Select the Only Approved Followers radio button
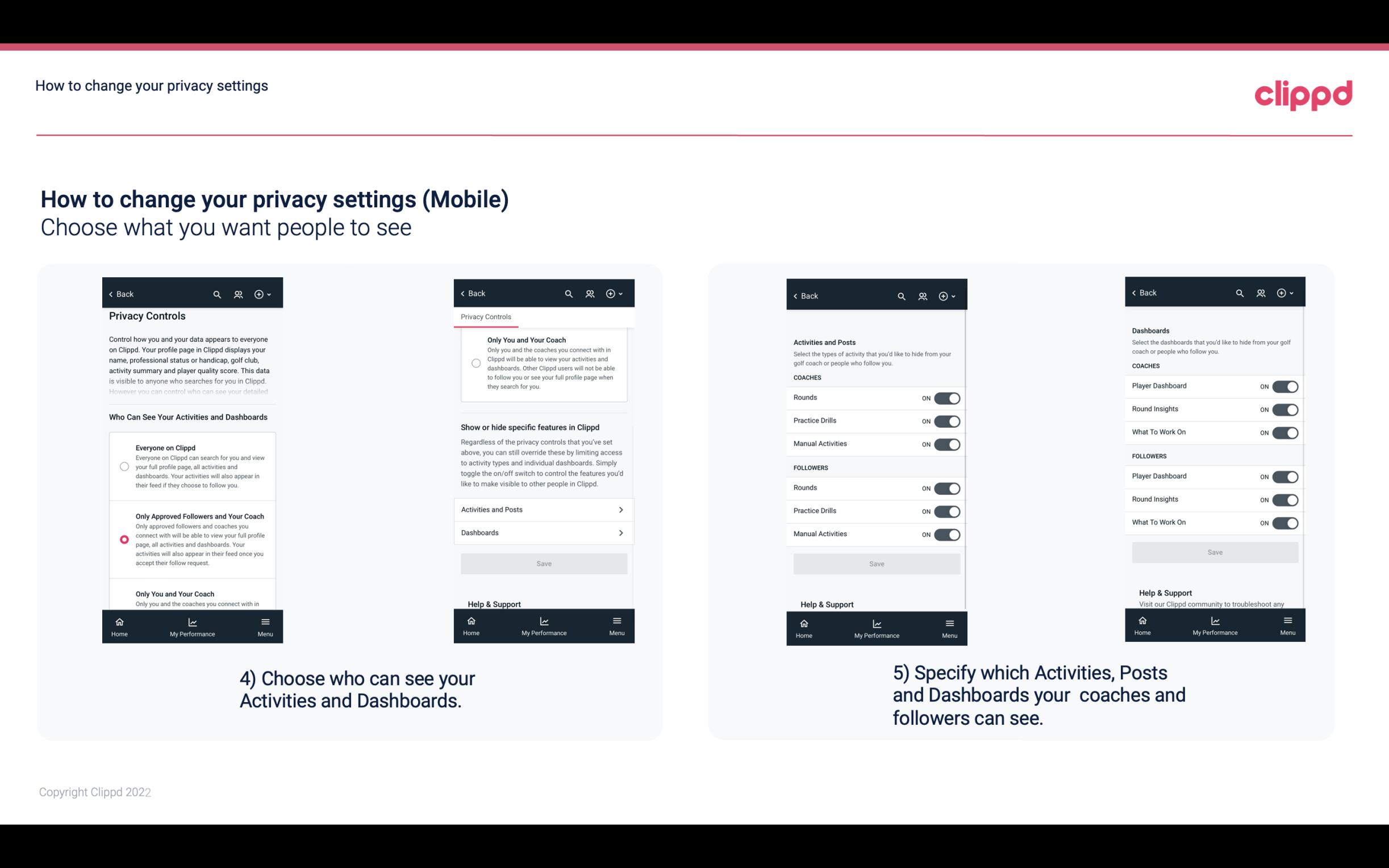 point(122,539)
